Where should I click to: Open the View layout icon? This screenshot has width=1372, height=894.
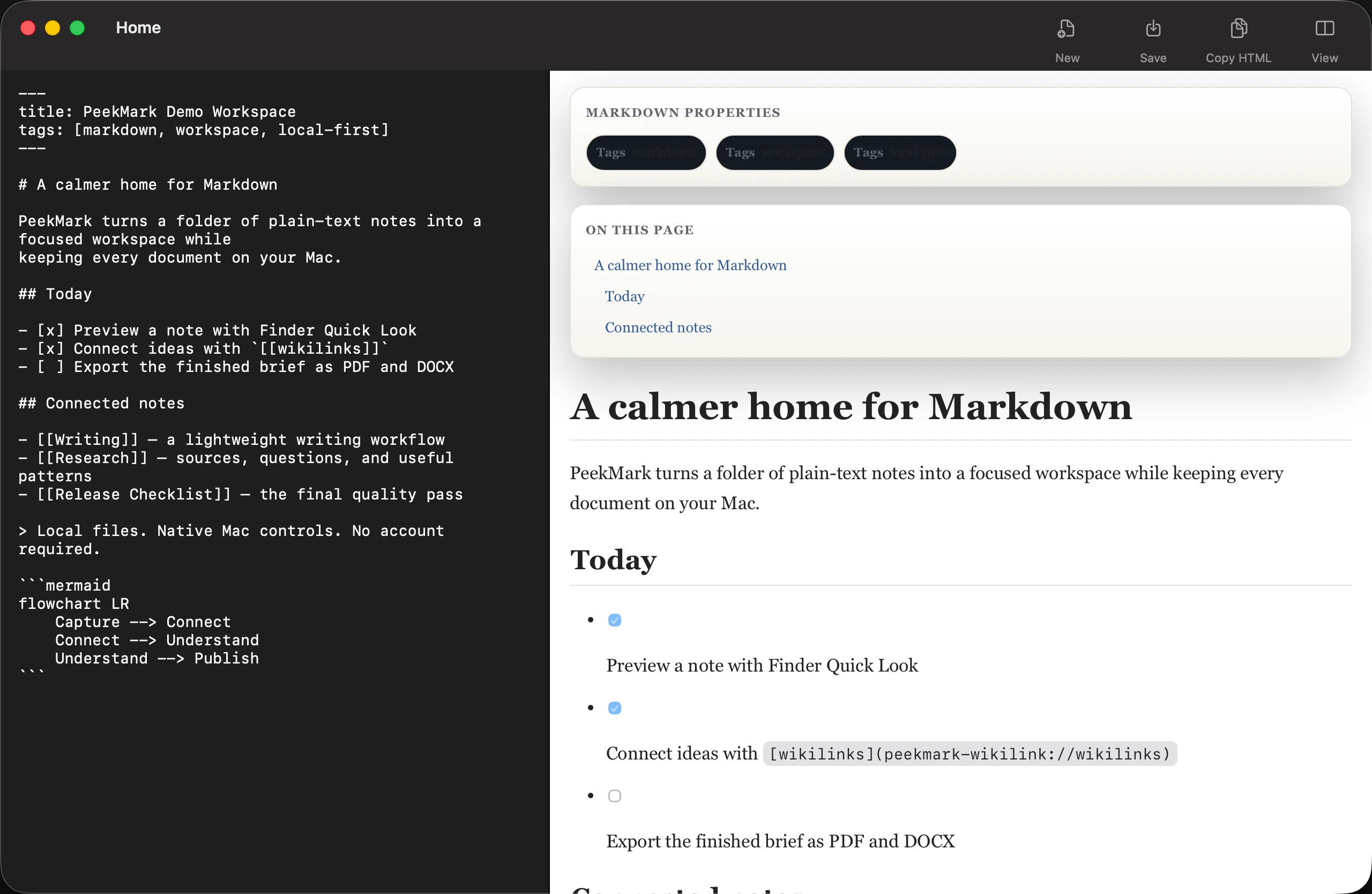(1324, 29)
